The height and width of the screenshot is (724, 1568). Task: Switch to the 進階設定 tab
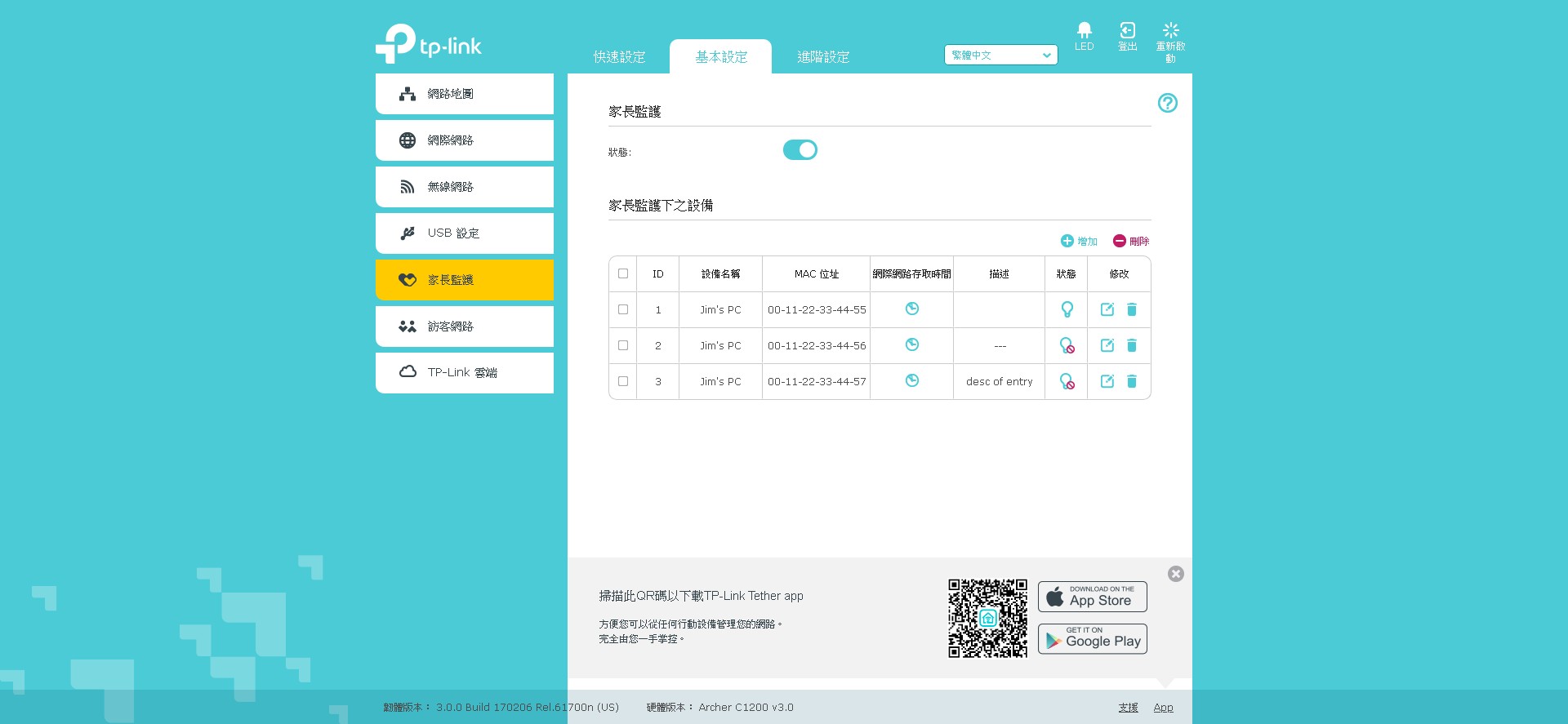pos(823,57)
